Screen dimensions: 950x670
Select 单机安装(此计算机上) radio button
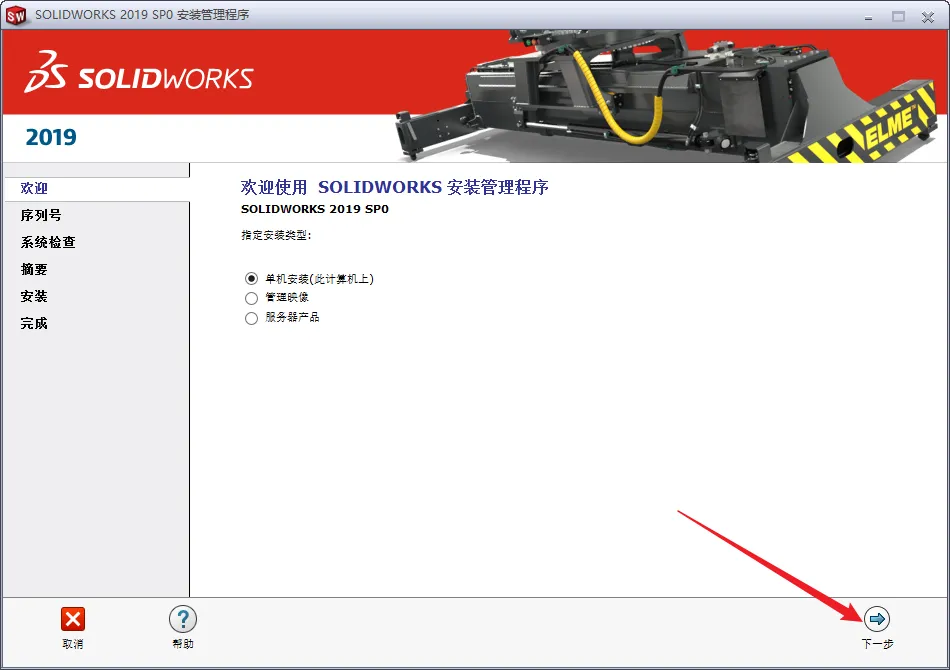[x=251, y=279]
